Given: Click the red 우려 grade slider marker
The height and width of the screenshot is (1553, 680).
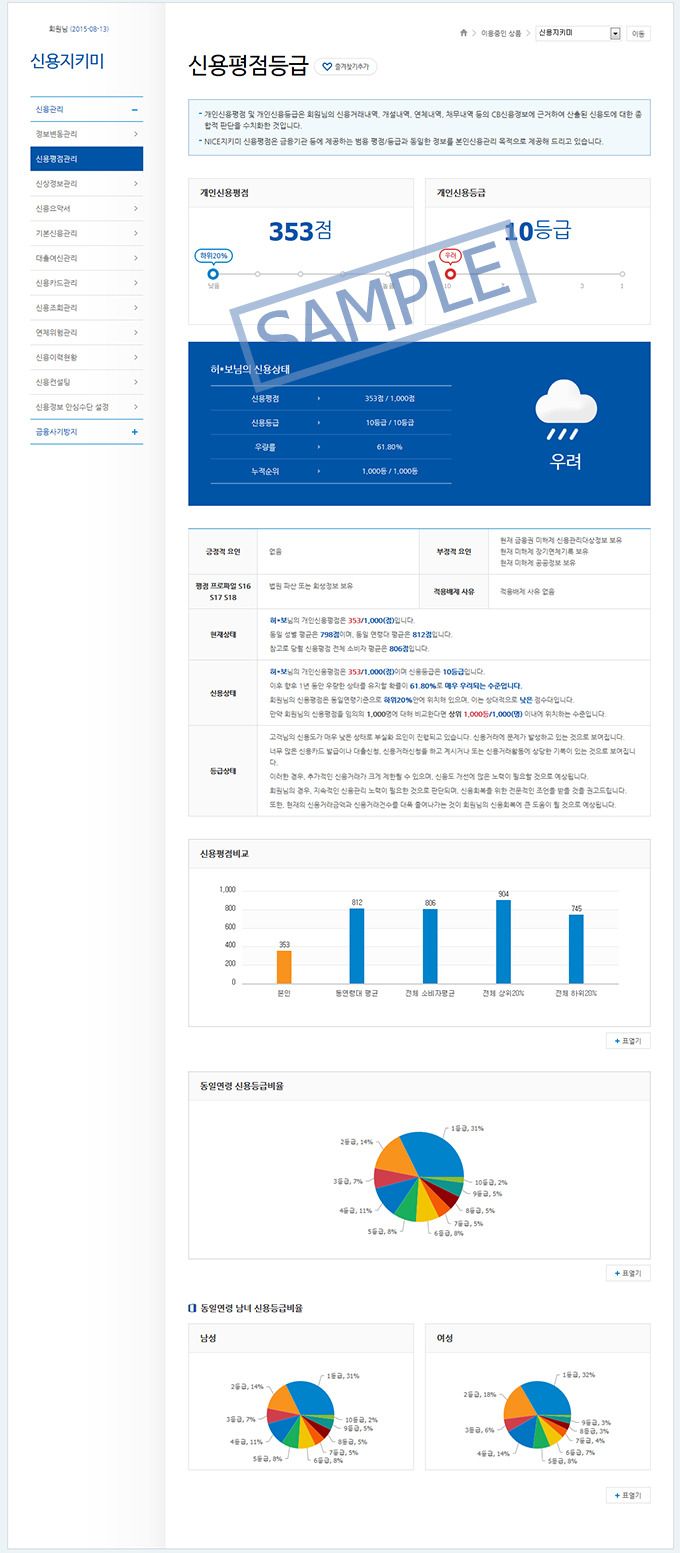Looking at the screenshot, I should (450, 273).
